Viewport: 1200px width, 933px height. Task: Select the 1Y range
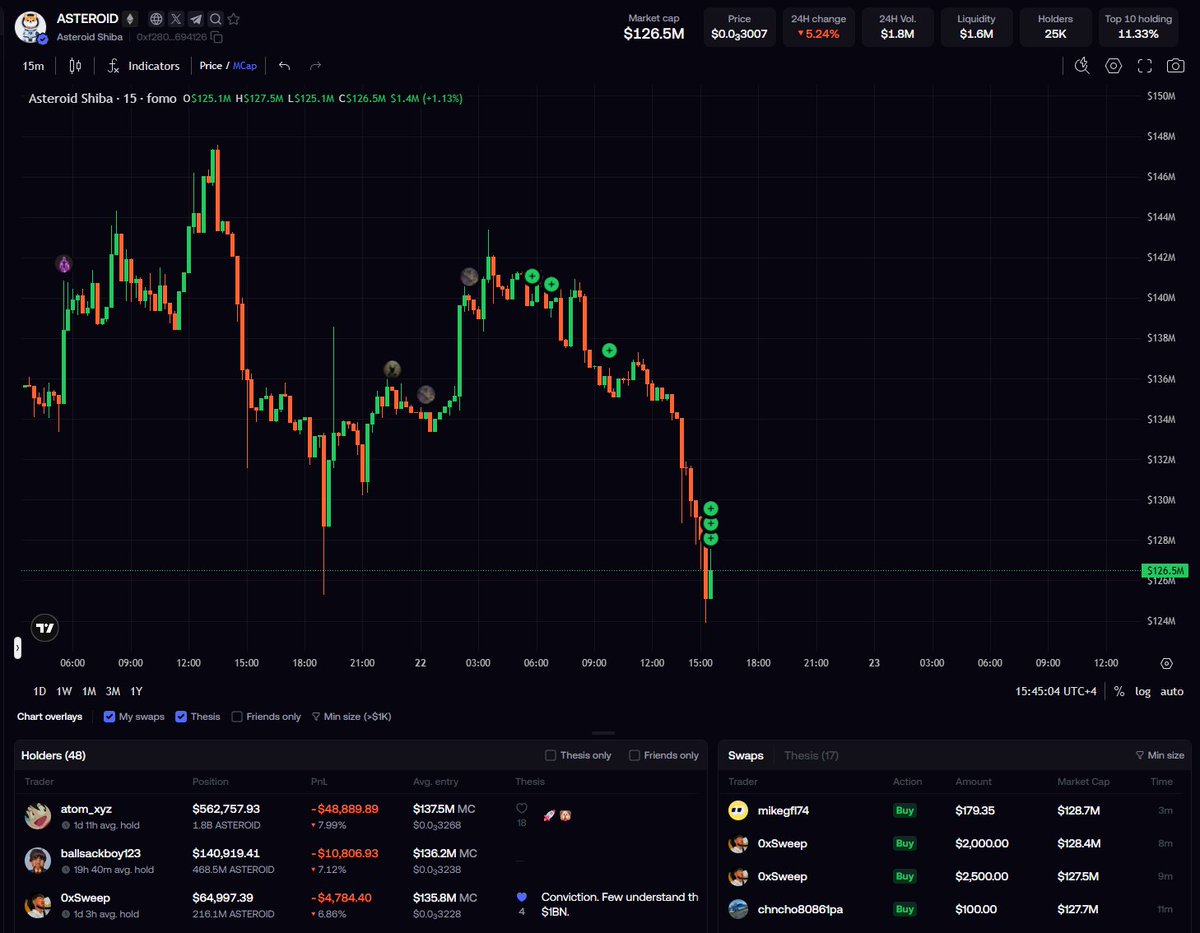(x=136, y=691)
